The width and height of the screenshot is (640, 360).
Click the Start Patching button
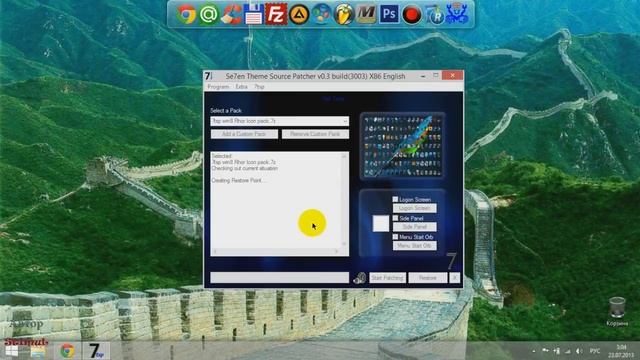(x=387, y=278)
